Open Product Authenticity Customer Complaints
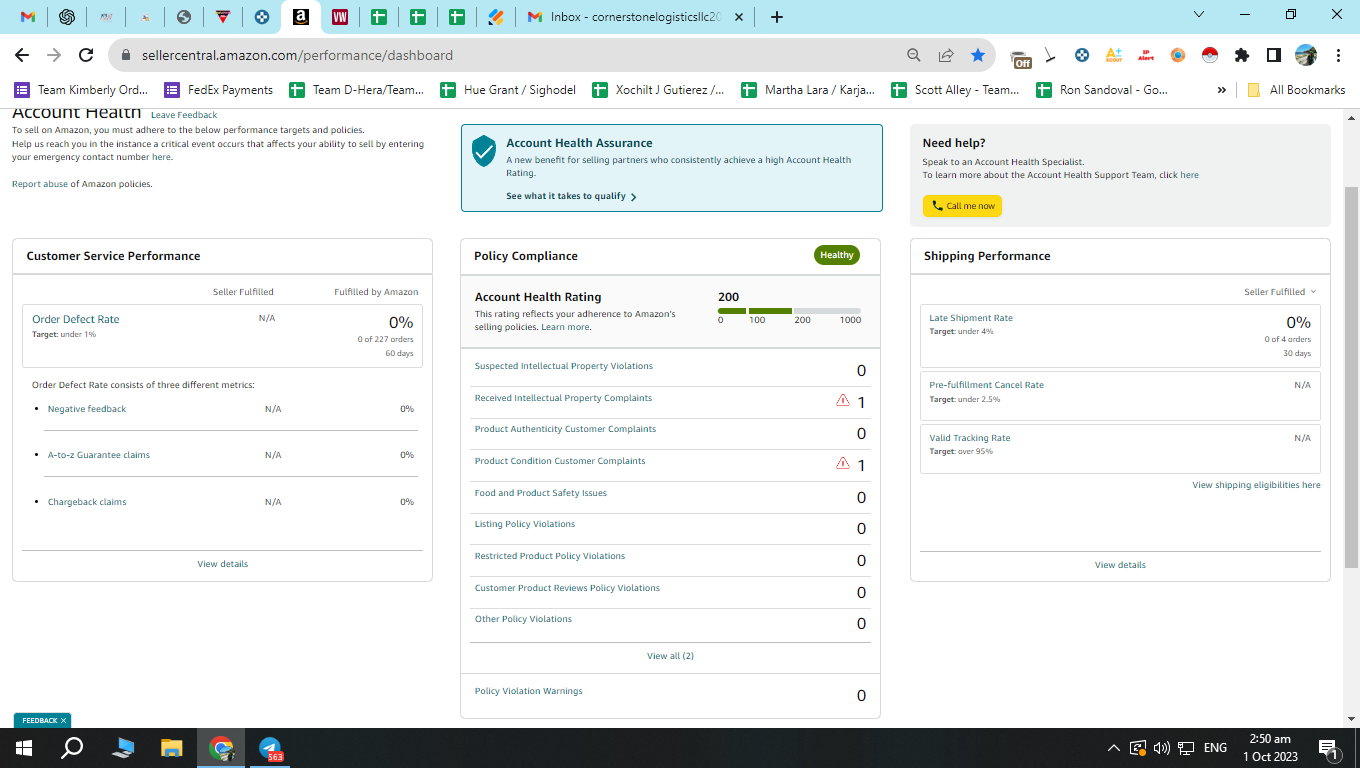Image resolution: width=1360 pixels, height=768 pixels. tap(565, 429)
